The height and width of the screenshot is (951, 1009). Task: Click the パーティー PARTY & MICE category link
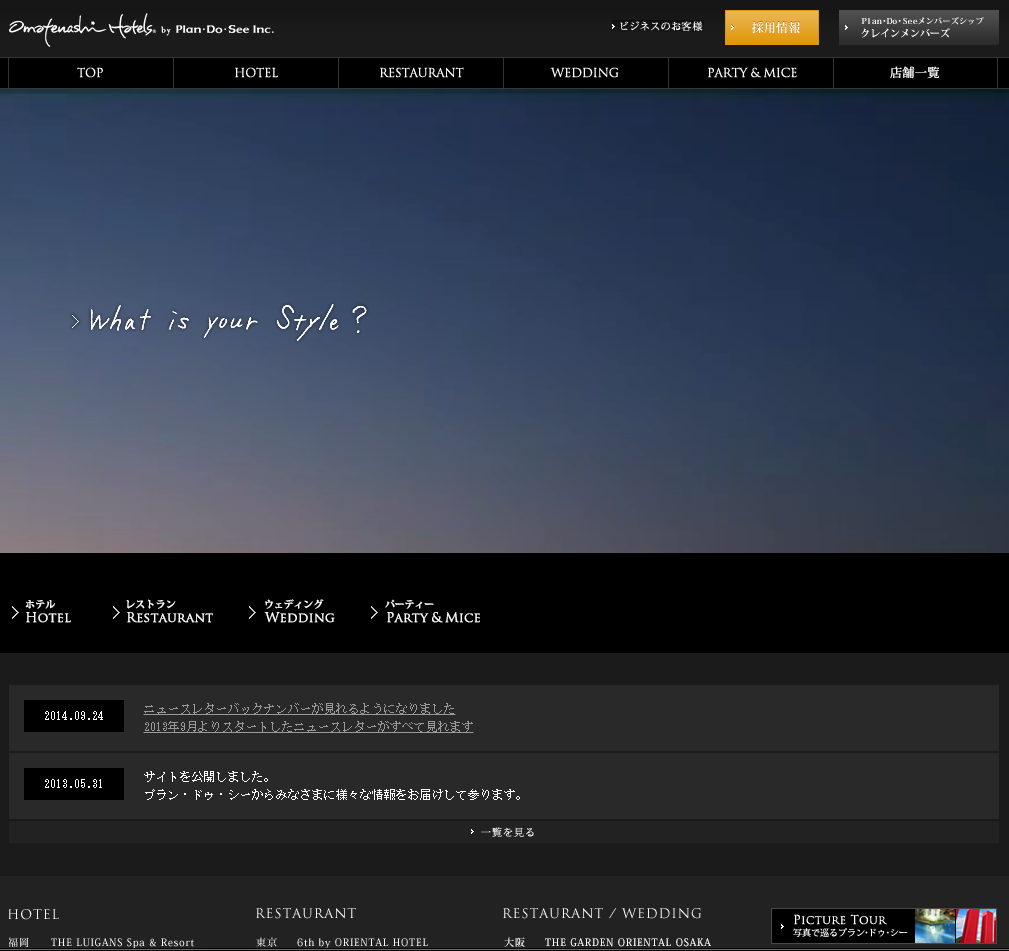432,612
